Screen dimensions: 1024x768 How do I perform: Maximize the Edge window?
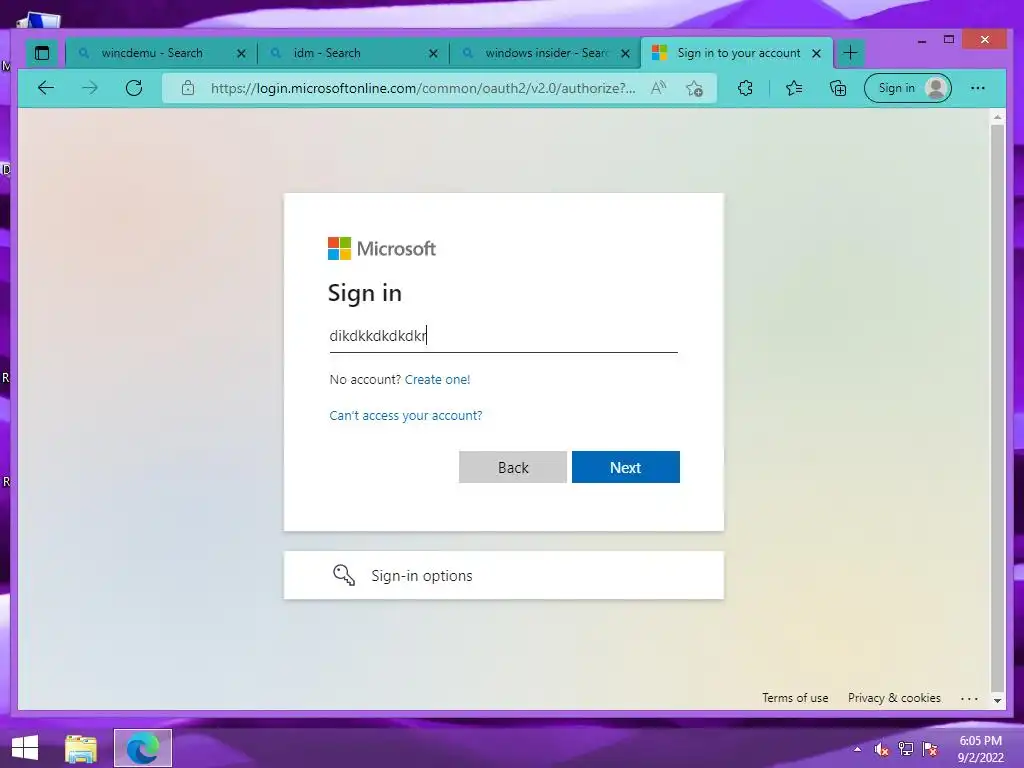949,40
